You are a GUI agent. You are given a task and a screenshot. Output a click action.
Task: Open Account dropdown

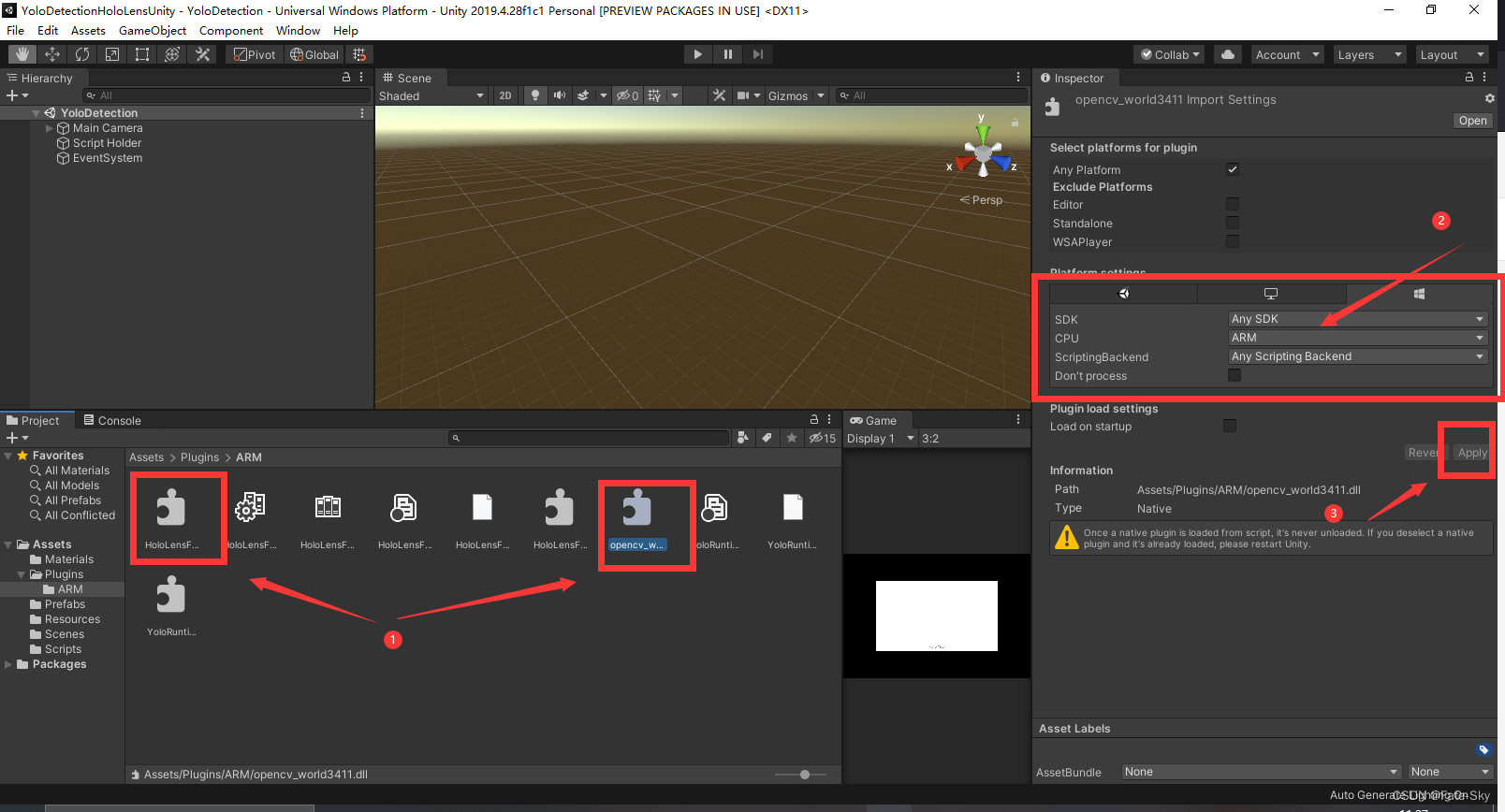[1287, 54]
